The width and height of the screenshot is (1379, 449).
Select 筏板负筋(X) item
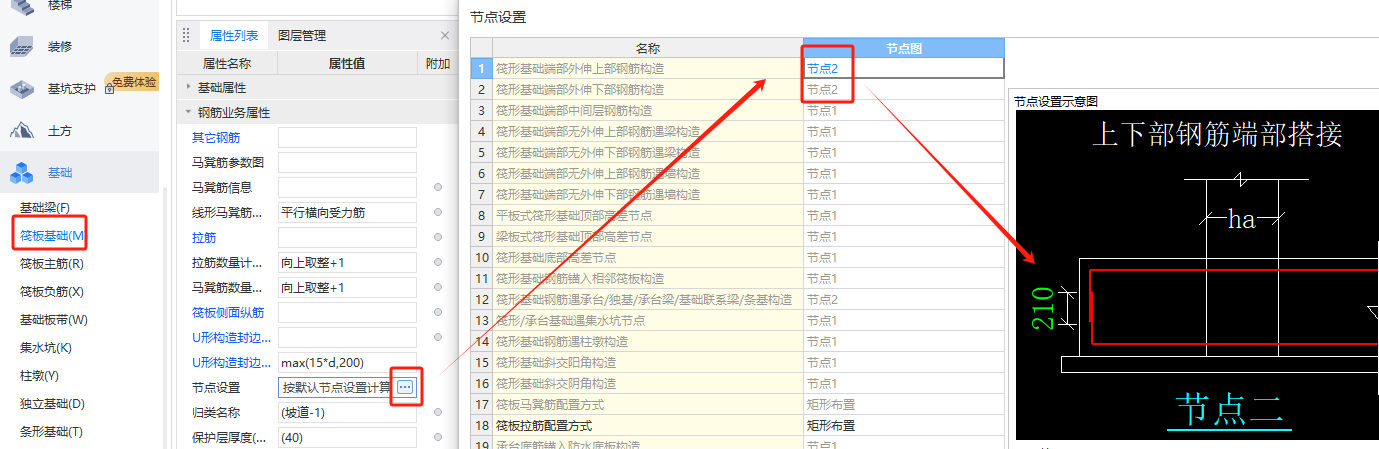click(52, 292)
